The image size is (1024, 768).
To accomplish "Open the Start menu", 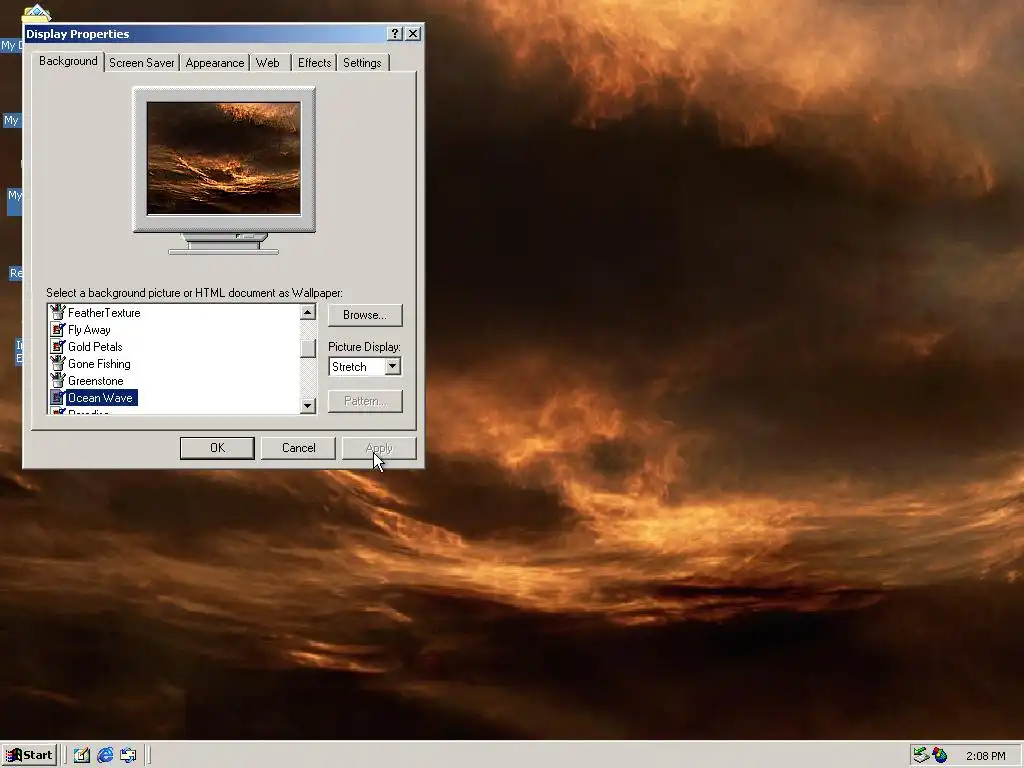I will 29,755.
